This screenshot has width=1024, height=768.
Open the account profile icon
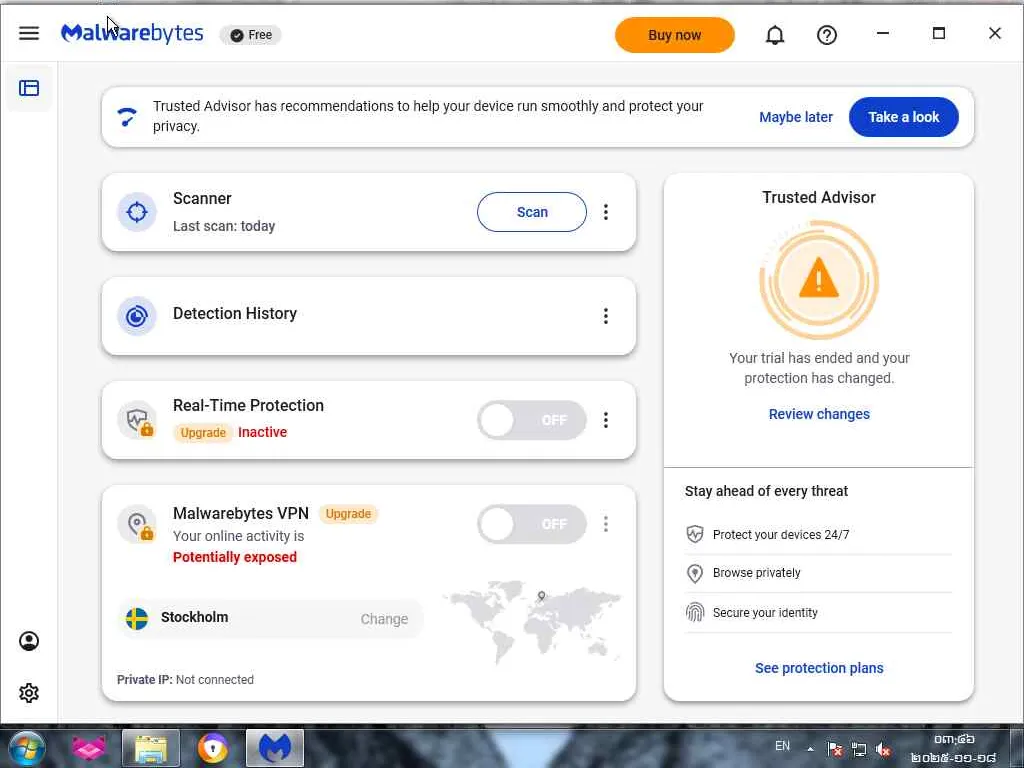coord(29,641)
